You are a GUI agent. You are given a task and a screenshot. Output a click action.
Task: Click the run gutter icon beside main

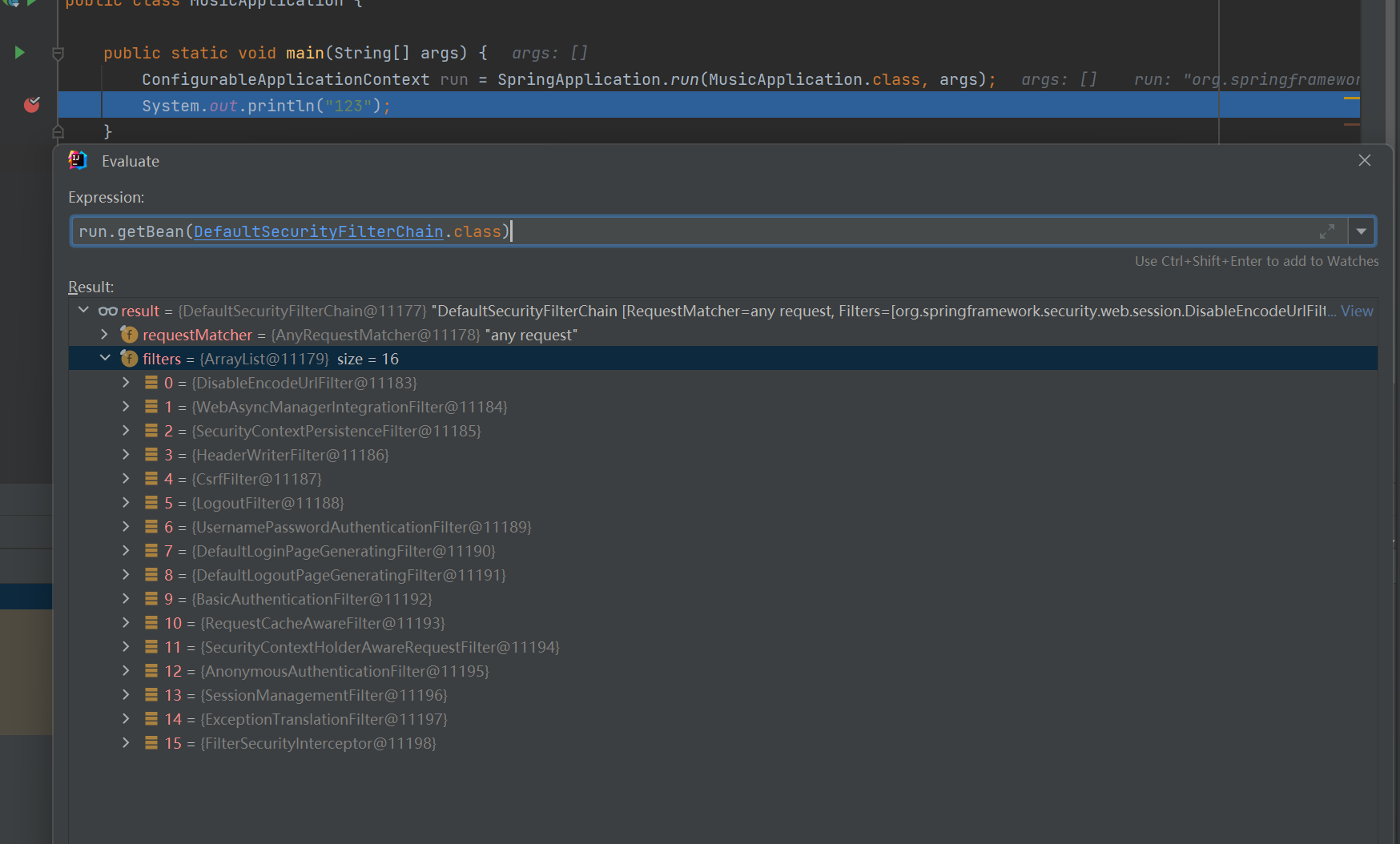pyautogui.click(x=20, y=53)
